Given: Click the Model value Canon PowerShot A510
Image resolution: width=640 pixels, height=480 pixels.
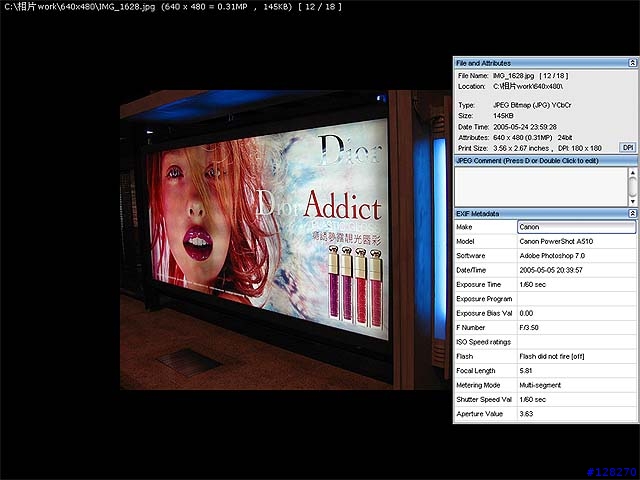Looking at the screenshot, I should (x=556, y=241).
